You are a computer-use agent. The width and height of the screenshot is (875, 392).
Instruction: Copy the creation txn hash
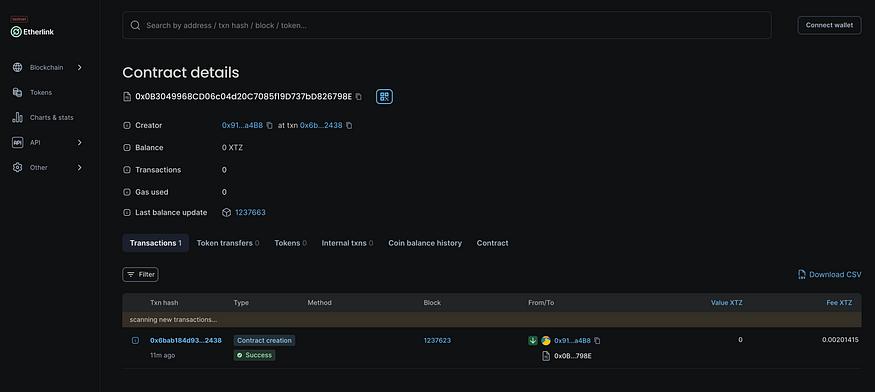[x=349, y=126]
